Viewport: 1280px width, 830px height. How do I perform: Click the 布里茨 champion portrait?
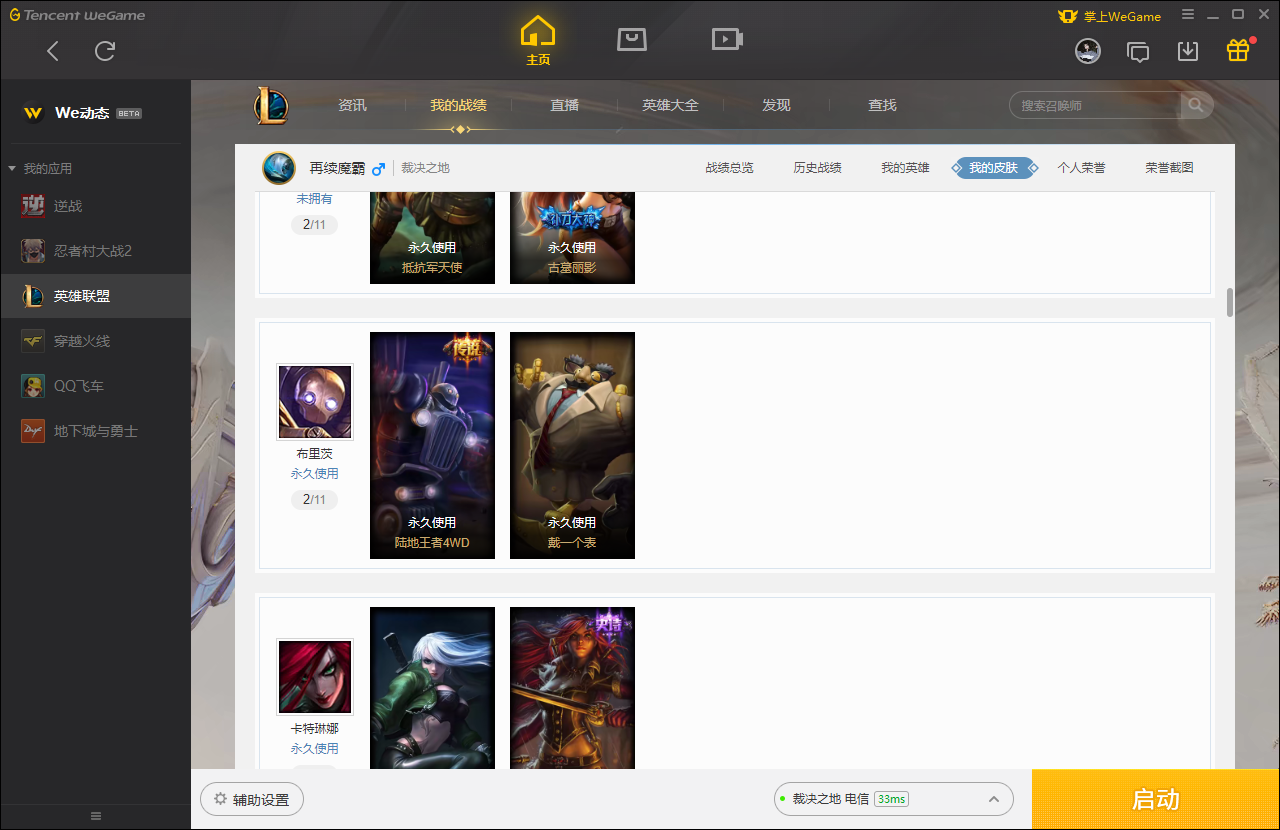coord(315,402)
